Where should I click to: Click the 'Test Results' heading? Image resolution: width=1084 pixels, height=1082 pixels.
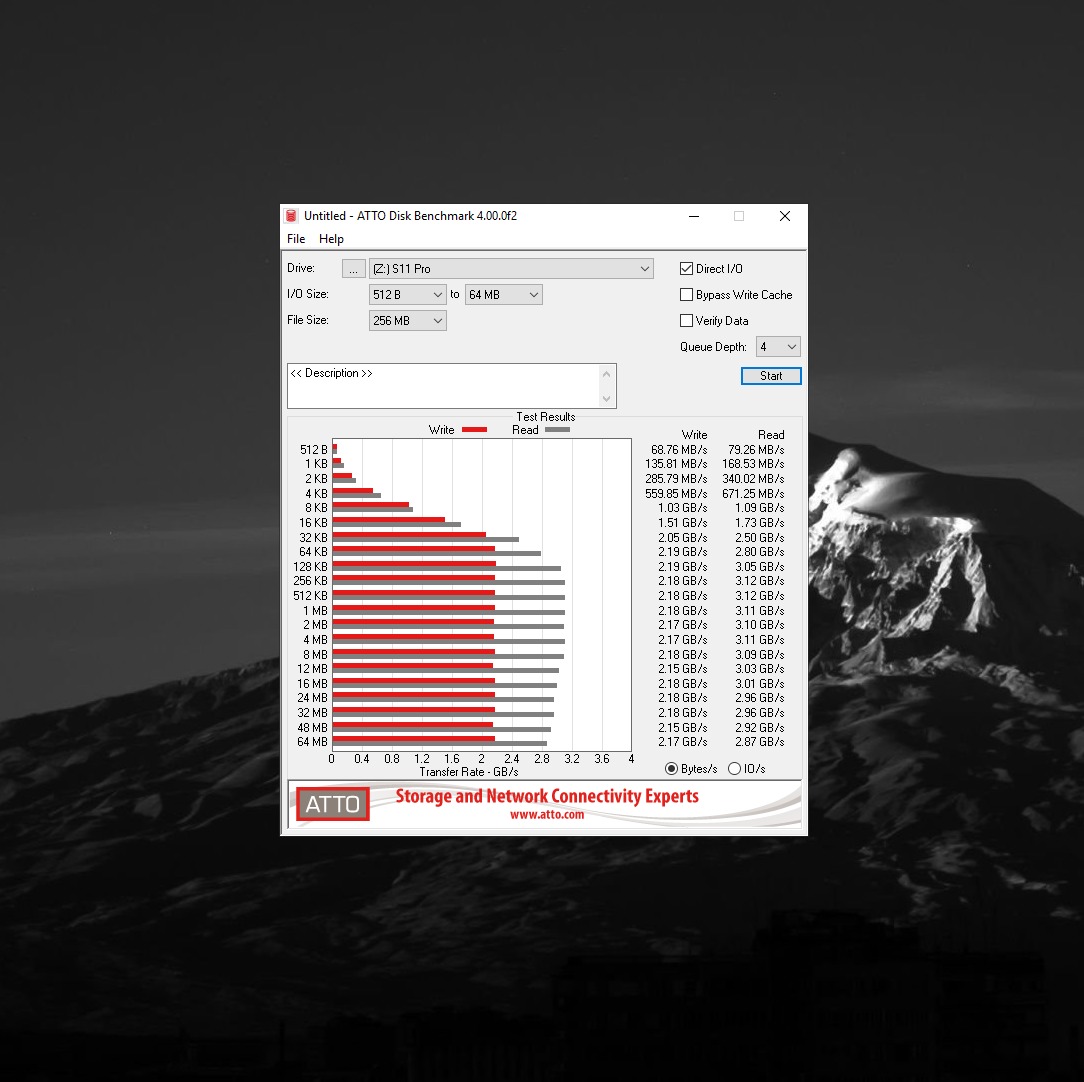(545, 417)
